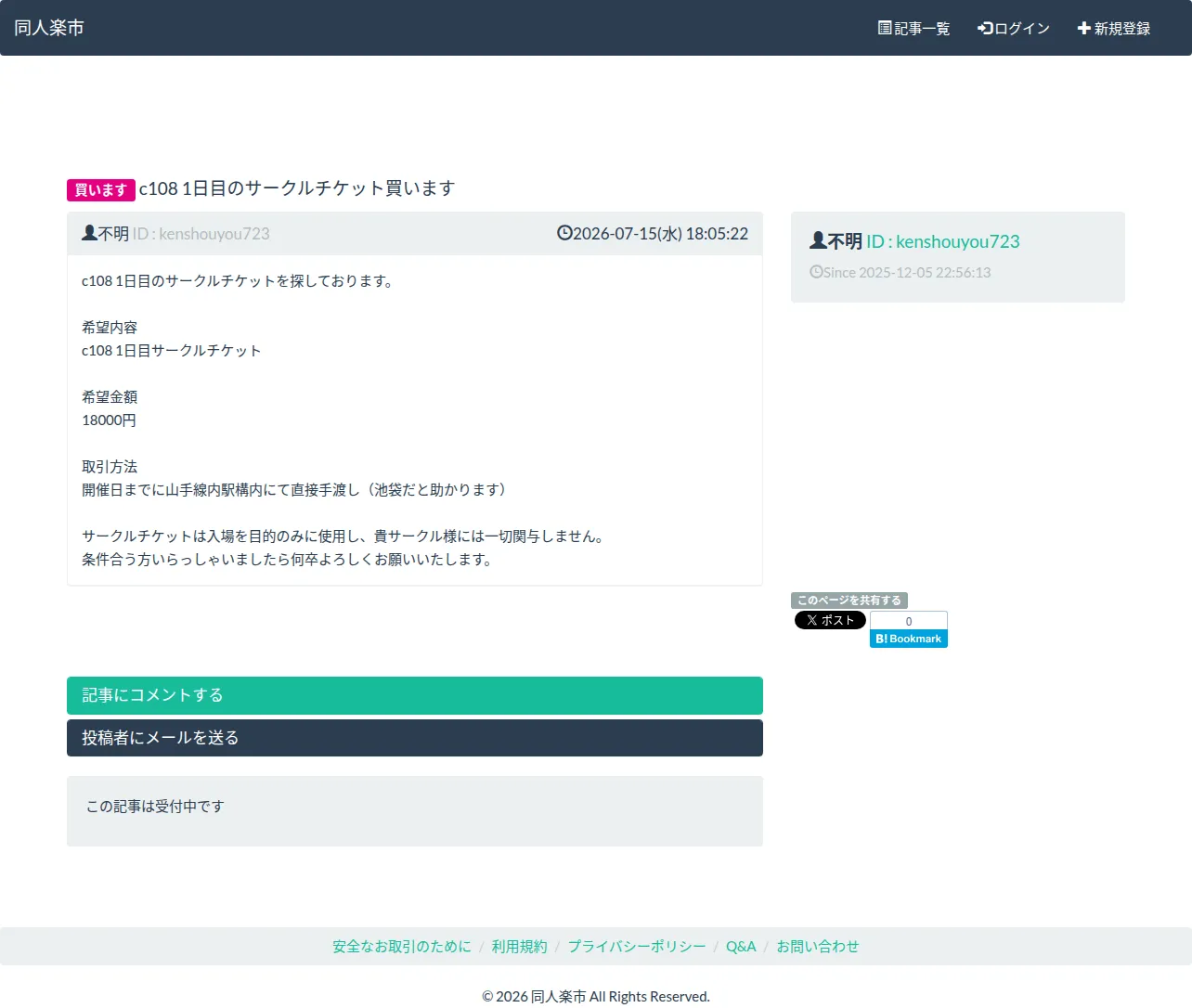Open the お問い合わせ footer link

coord(818,946)
